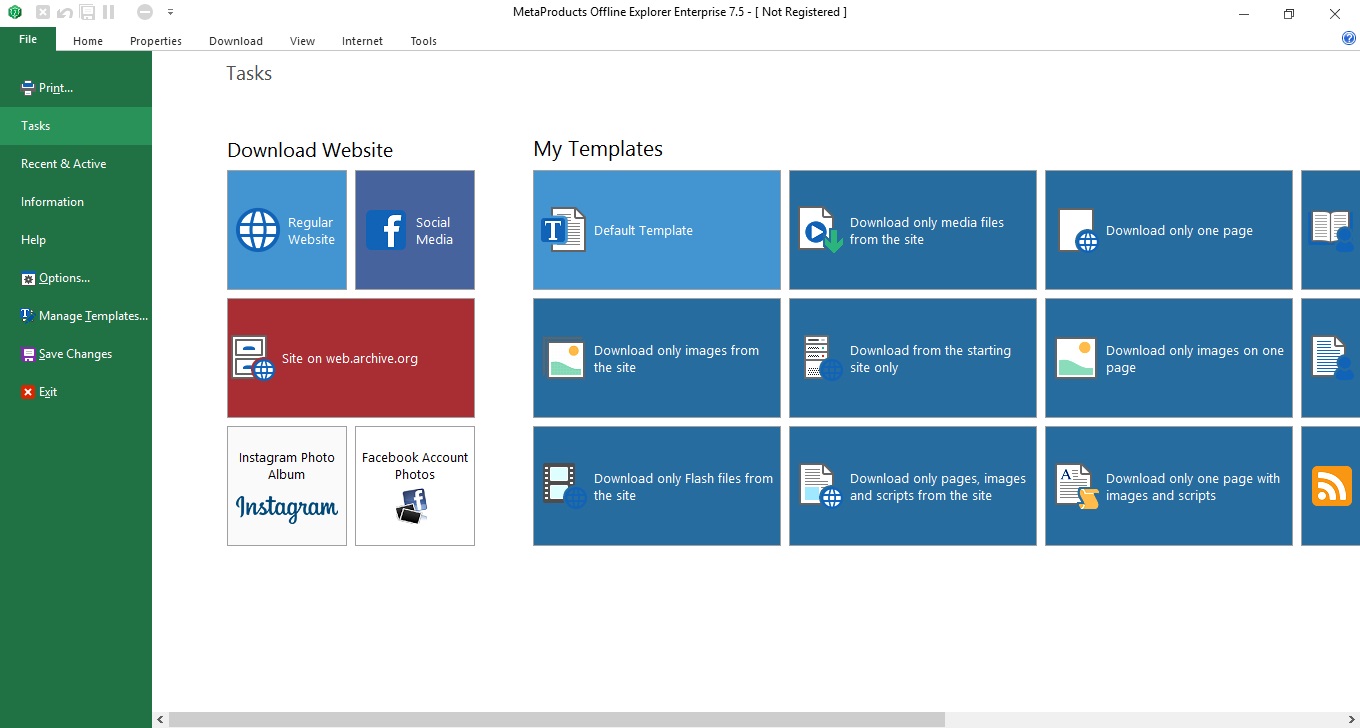1360x728 pixels.
Task: Select the Site on web.archive.org tile
Action: pyautogui.click(x=351, y=358)
